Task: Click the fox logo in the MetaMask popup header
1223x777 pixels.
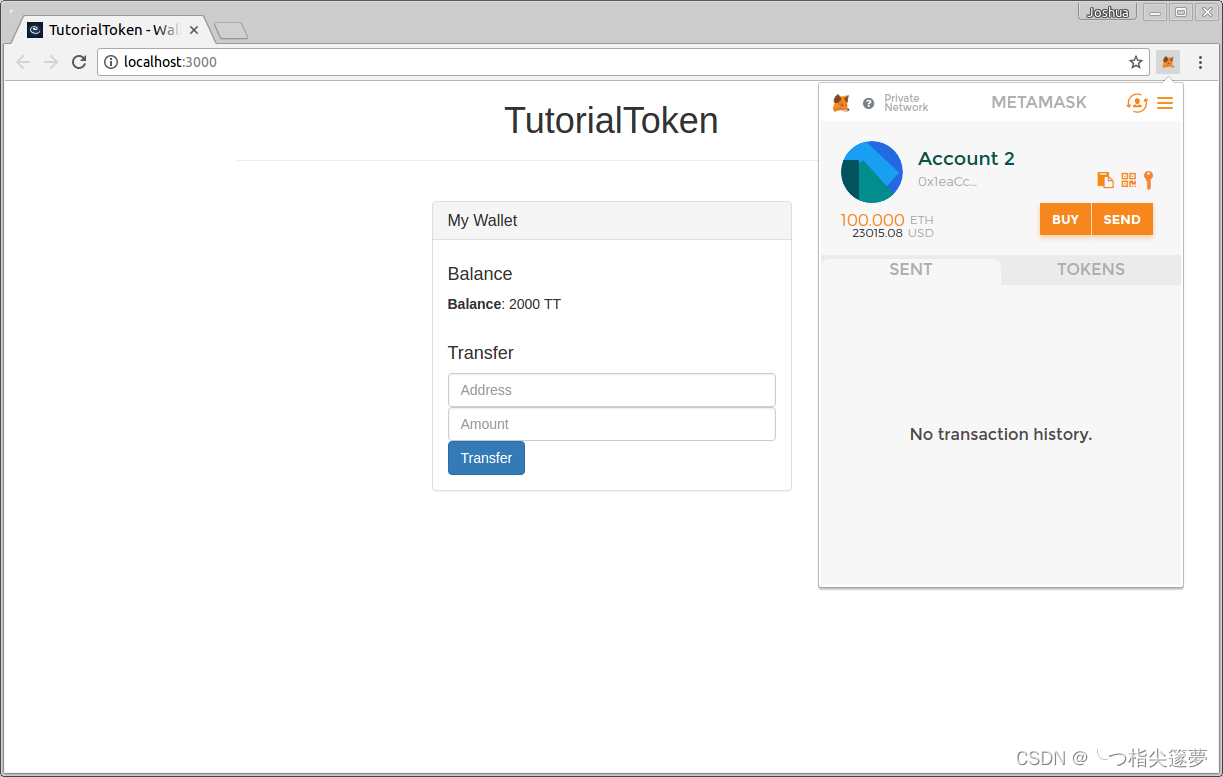Action: pyautogui.click(x=842, y=103)
